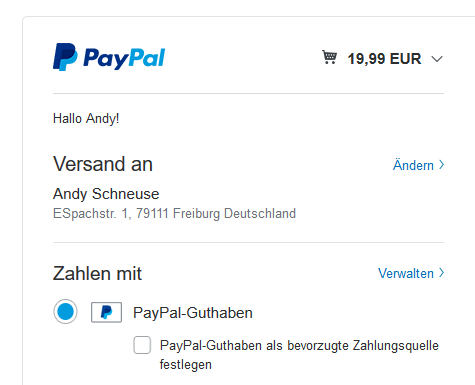Click the arrow next to Ändern
The image size is (475, 385).
click(441, 165)
